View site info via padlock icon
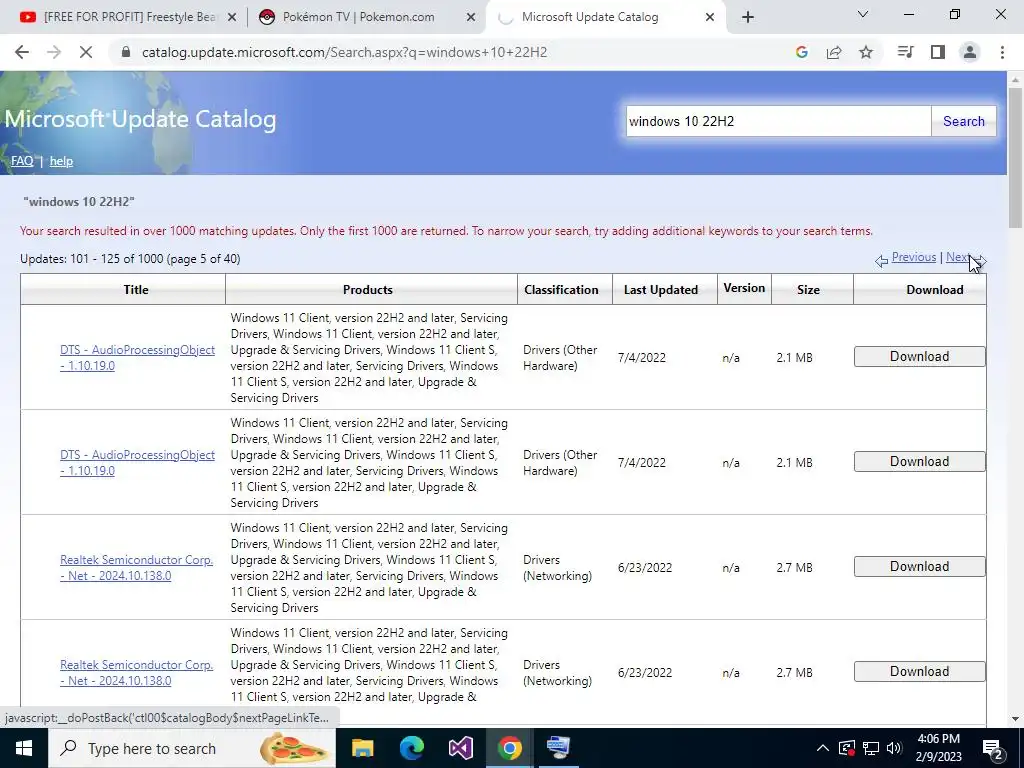Image resolution: width=1024 pixels, height=768 pixels. pos(126,52)
